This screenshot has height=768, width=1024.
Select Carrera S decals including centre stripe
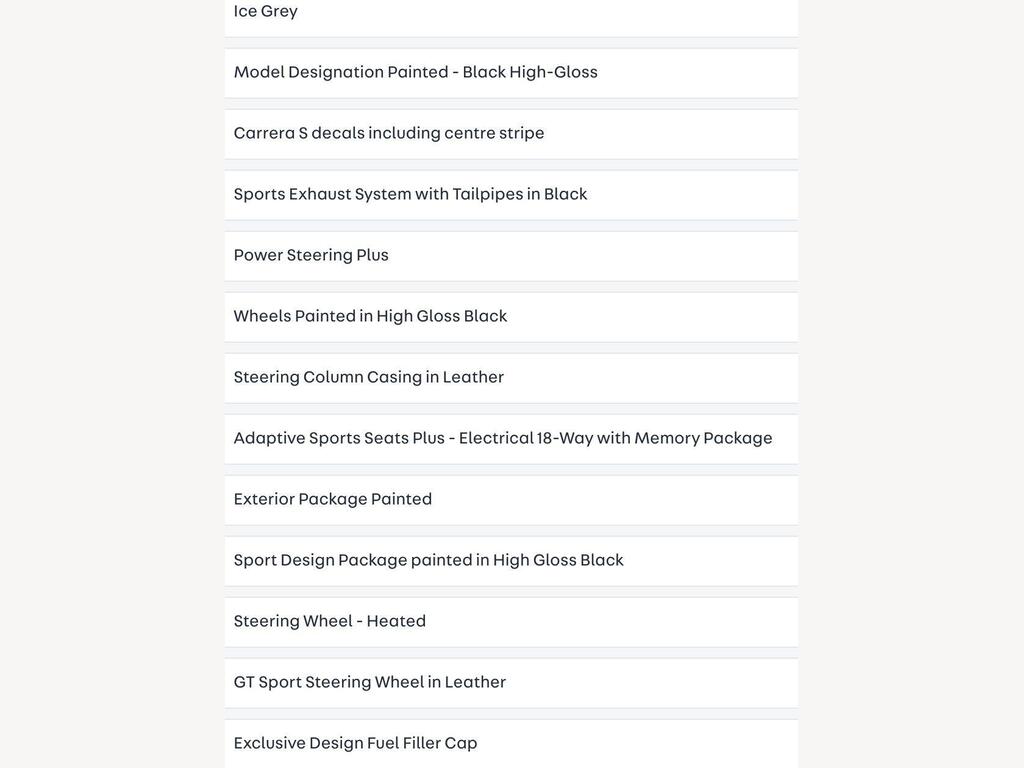[511, 134]
